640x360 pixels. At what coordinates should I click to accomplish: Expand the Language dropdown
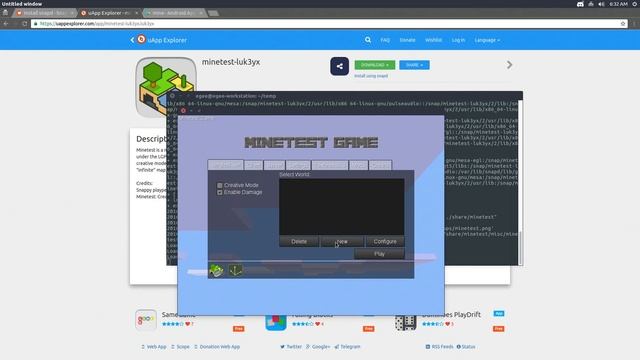[x=487, y=40]
